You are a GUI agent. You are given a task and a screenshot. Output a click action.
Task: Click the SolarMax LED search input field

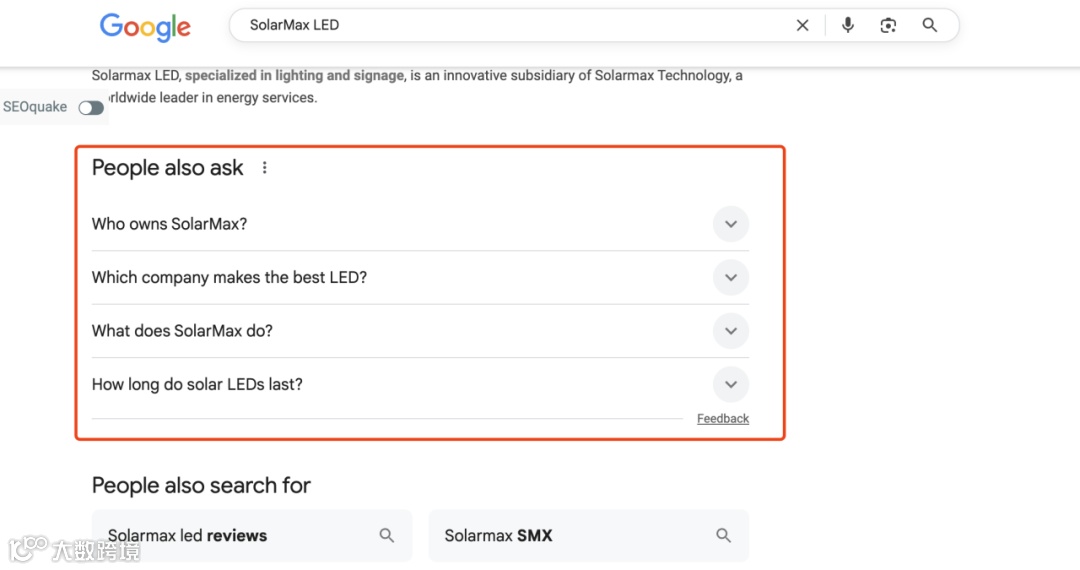[x=500, y=26]
